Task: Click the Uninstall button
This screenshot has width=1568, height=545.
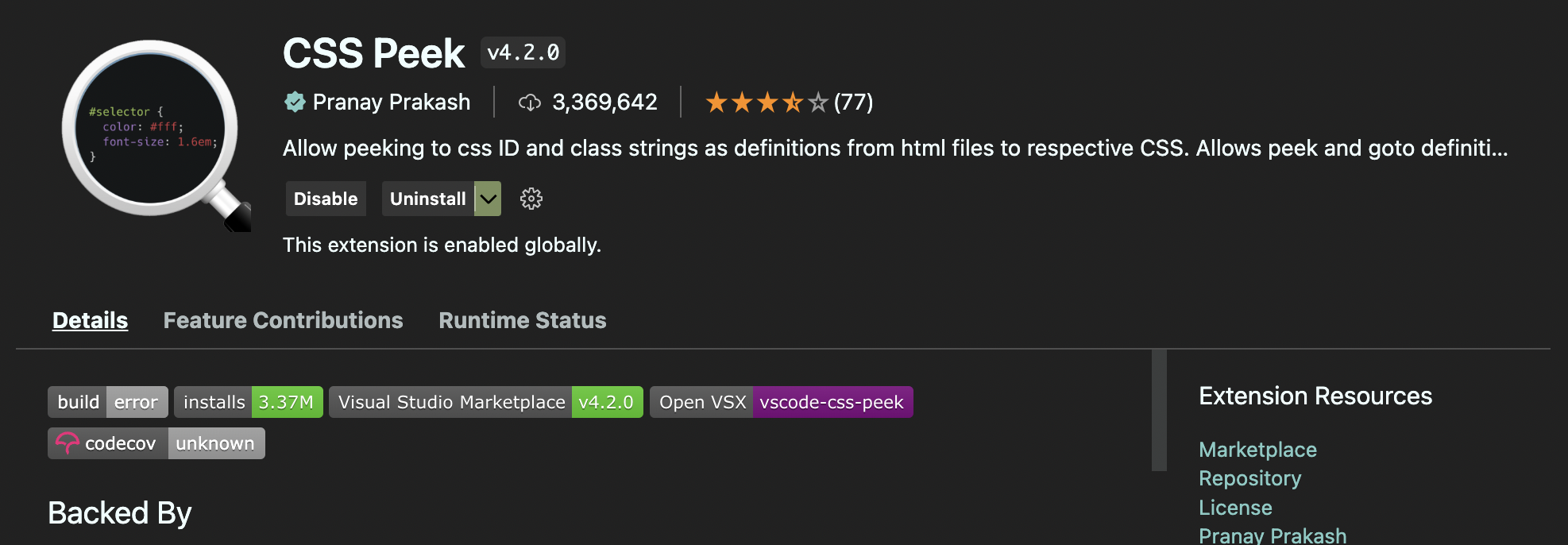Action: [x=427, y=199]
